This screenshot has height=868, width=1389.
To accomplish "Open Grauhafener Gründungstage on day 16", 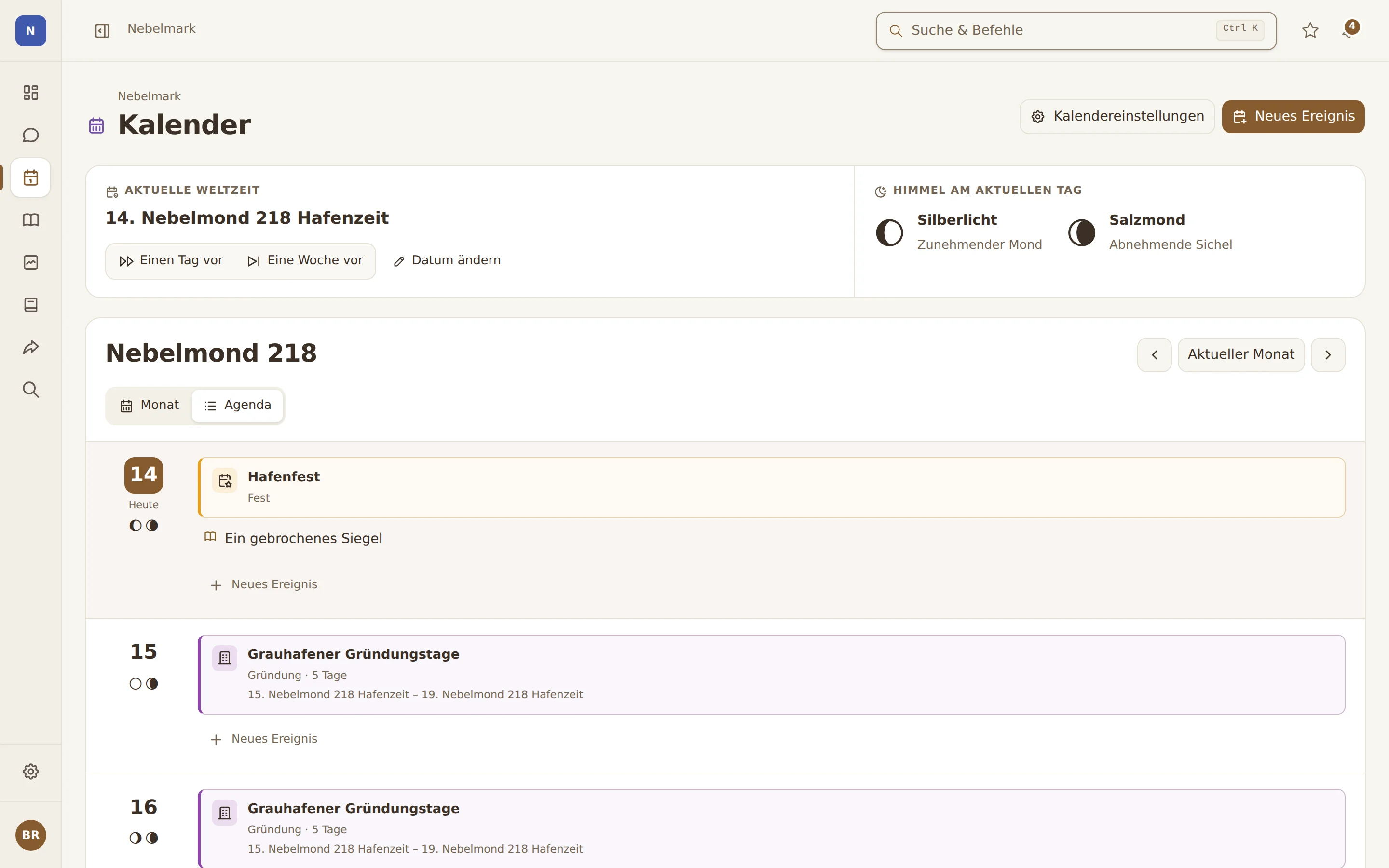I will pyautogui.click(x=771, y=829).
